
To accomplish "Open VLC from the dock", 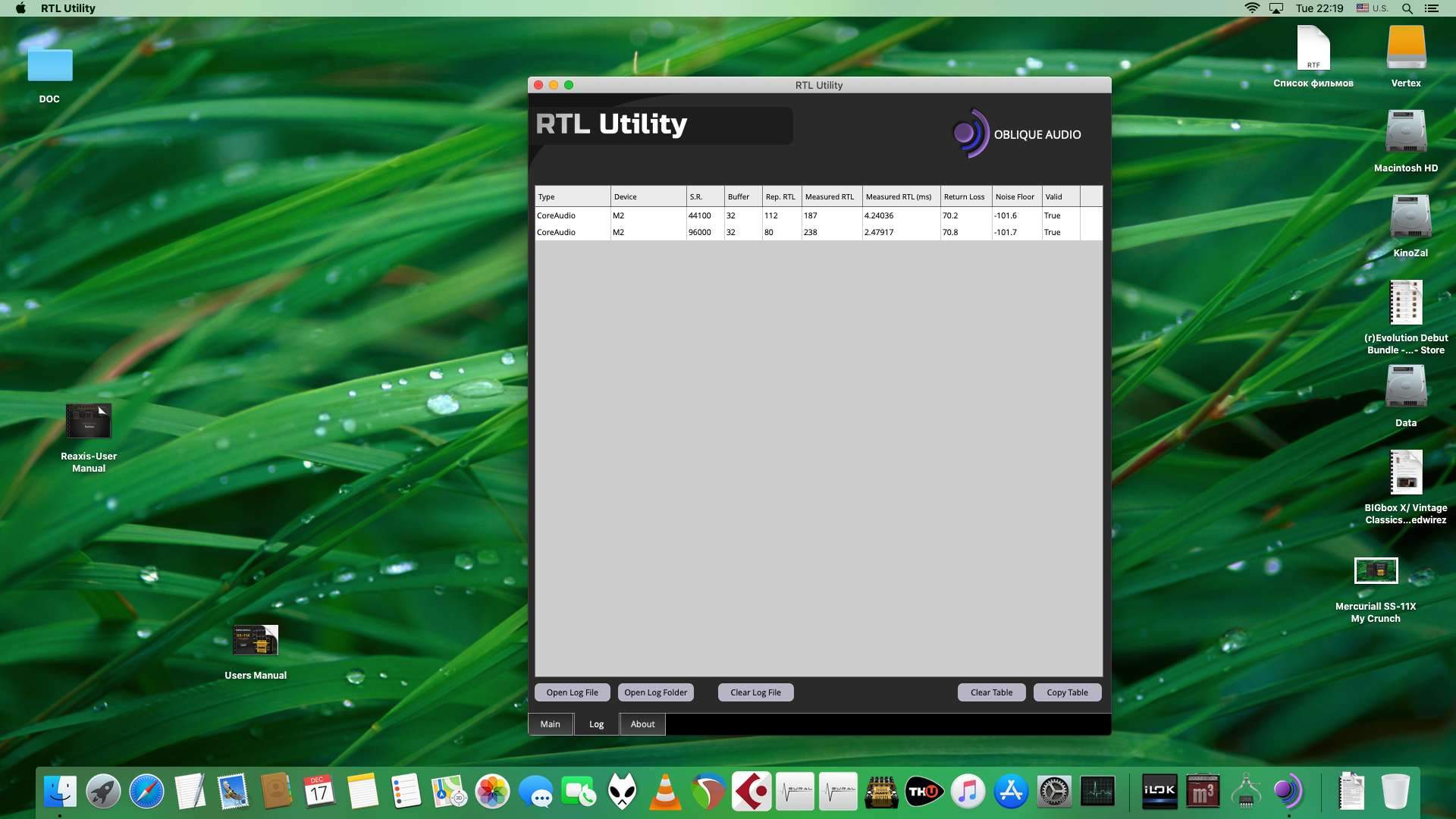I will point(665,792).
